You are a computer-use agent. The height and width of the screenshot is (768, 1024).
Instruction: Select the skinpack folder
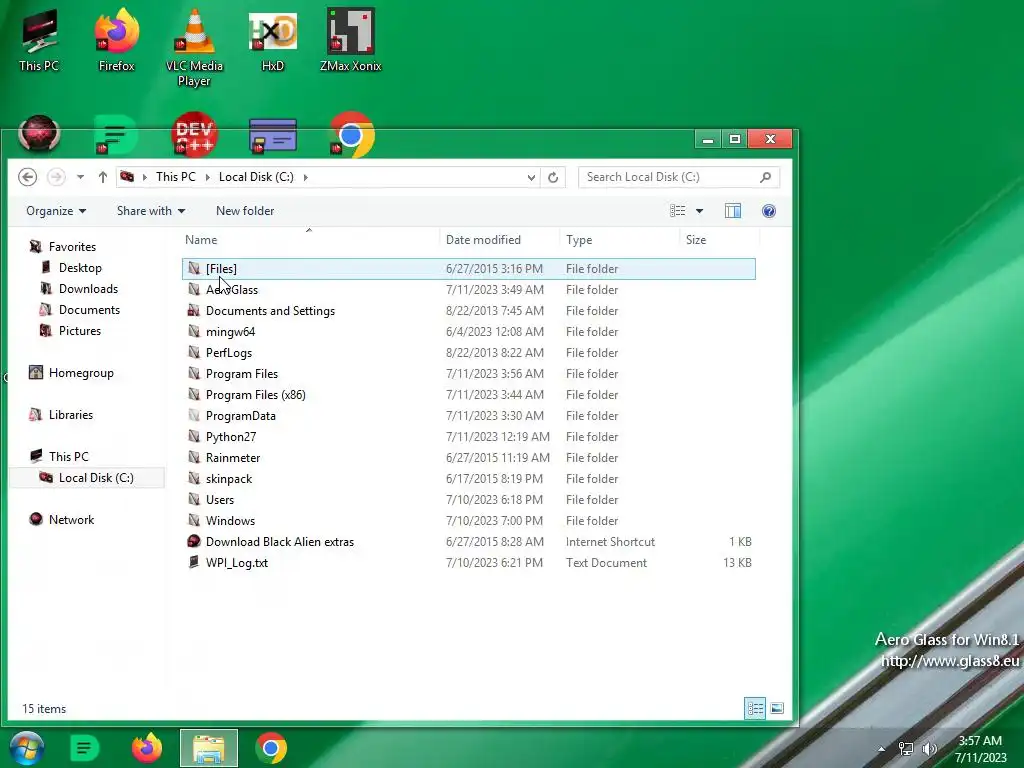pos(468,479)
